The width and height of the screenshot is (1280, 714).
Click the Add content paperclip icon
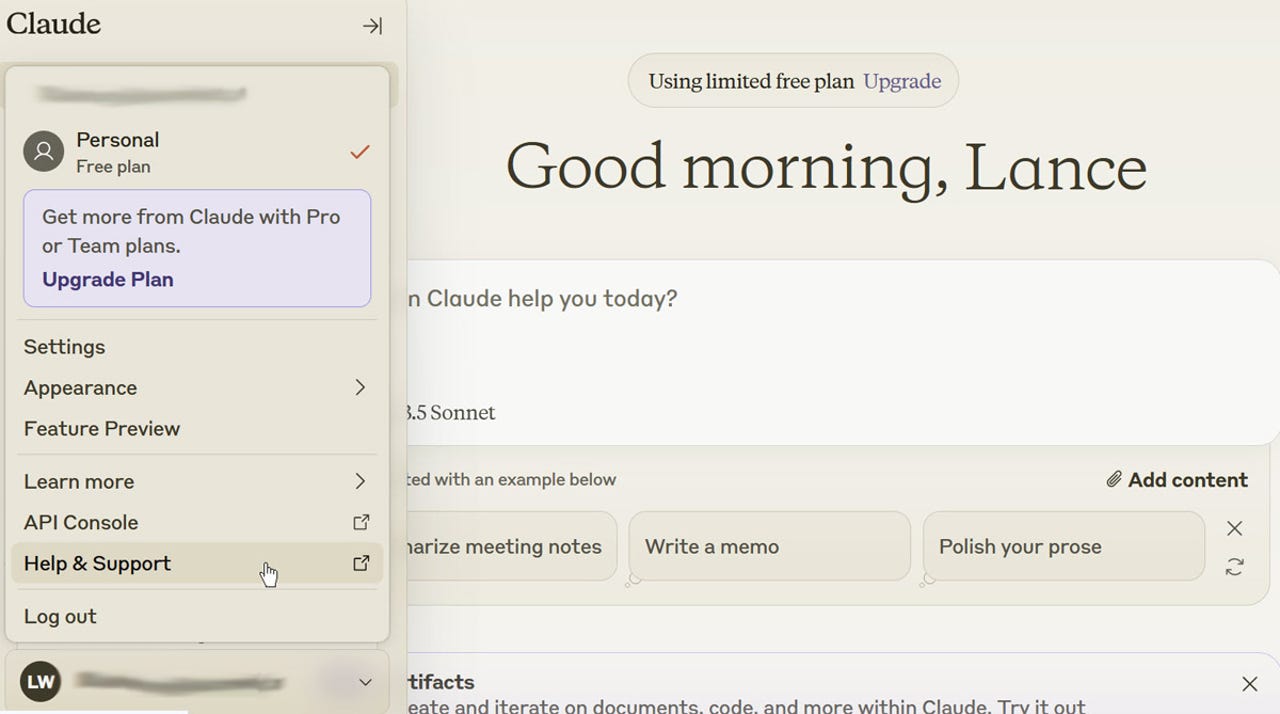click(1113, 479)
